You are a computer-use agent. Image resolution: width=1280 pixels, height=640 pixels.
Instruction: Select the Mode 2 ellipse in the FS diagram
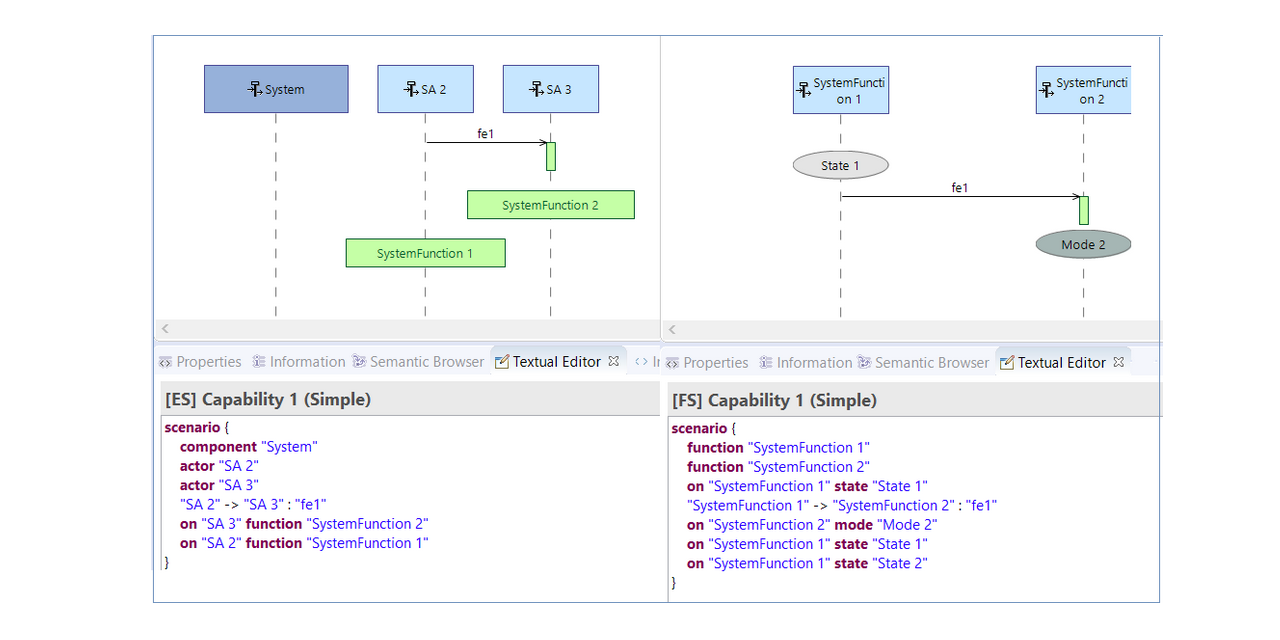coord(1083,243)
